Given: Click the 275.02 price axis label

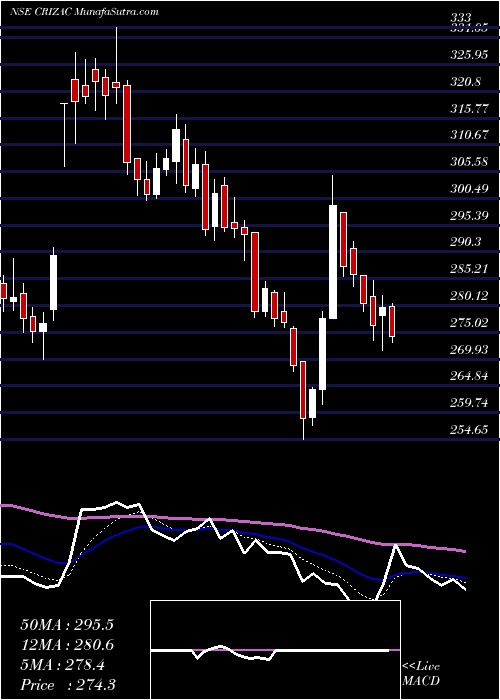Looking at the screenshot, I should point(469,322).
